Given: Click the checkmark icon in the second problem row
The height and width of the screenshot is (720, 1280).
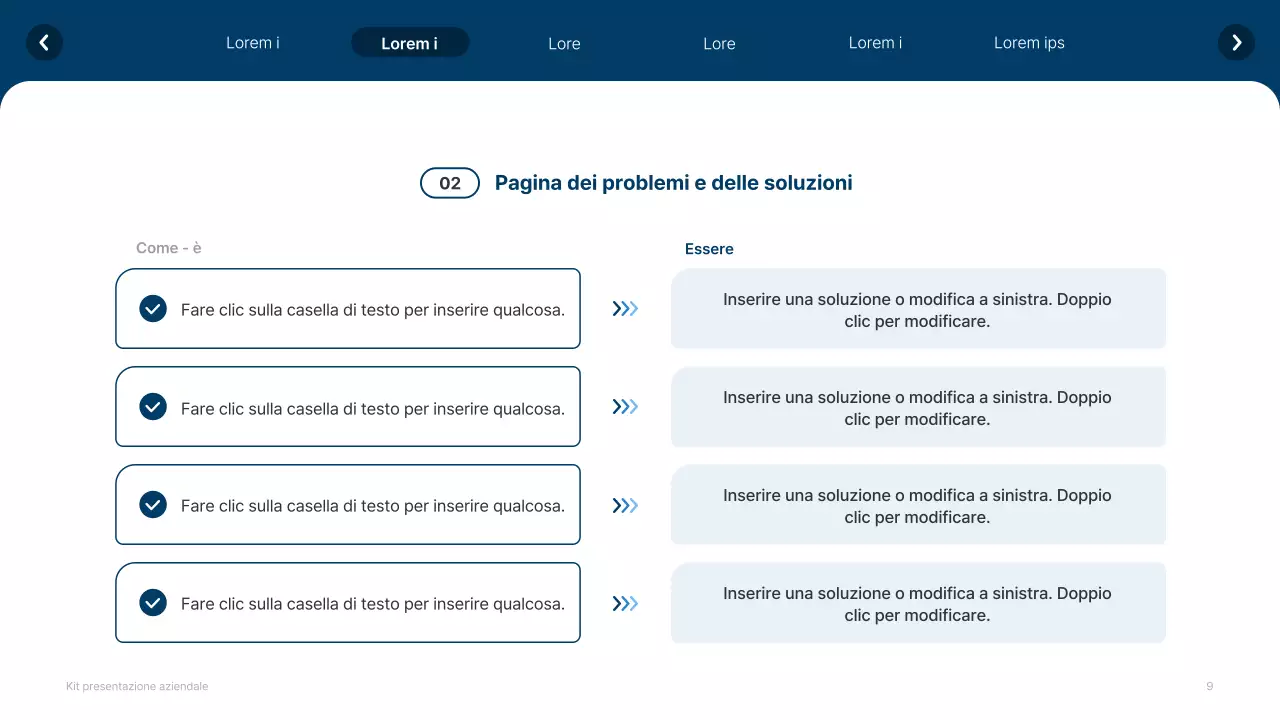Looking at the screenshot, I should point(153,407).
